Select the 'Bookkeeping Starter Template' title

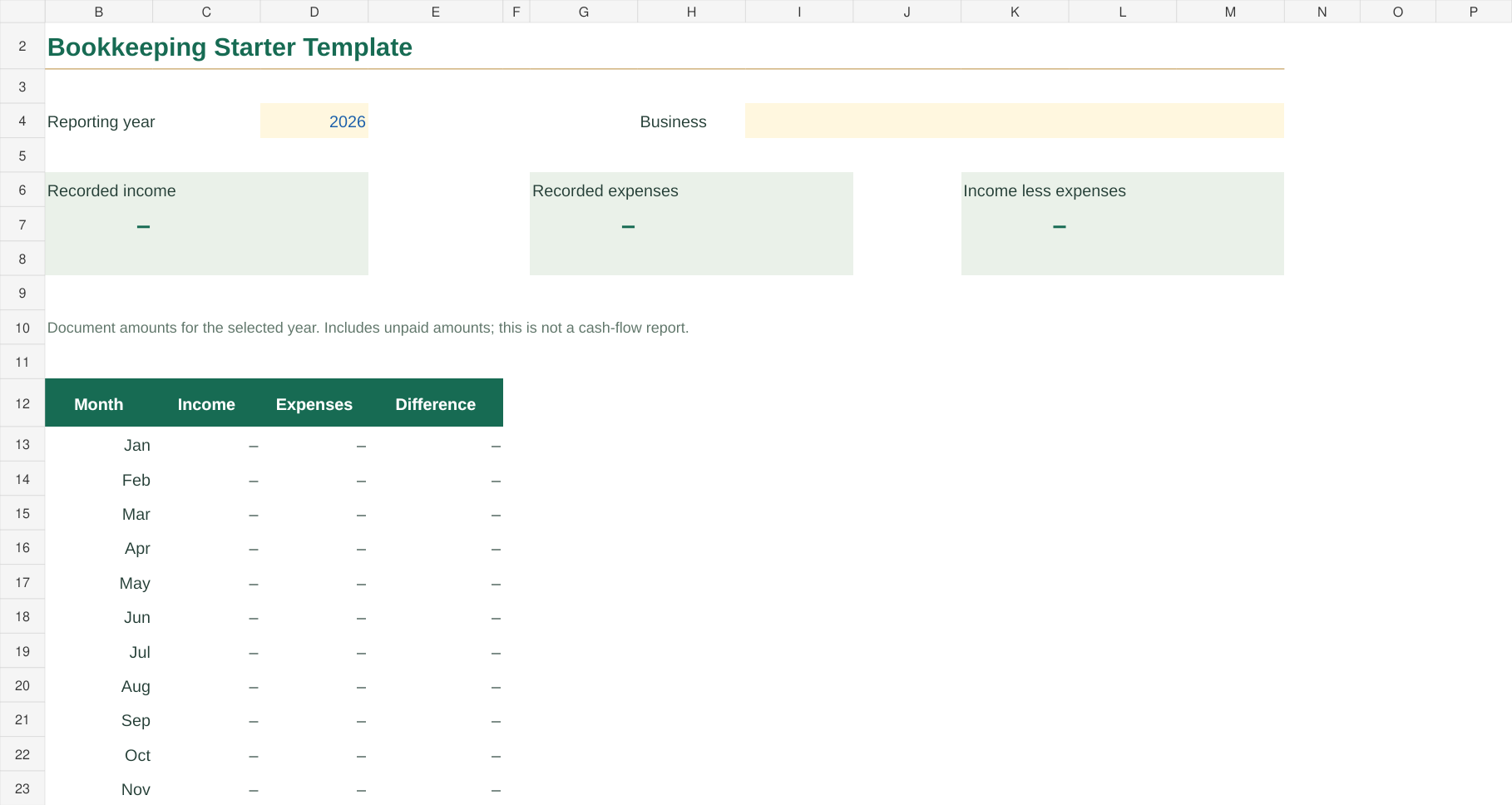click(x=230, y=47)
